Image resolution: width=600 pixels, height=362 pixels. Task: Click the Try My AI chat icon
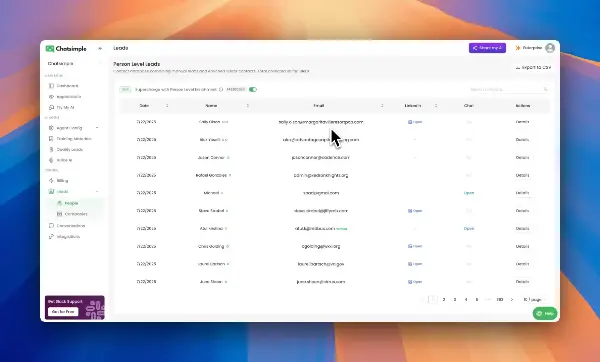tap(51, 108)
